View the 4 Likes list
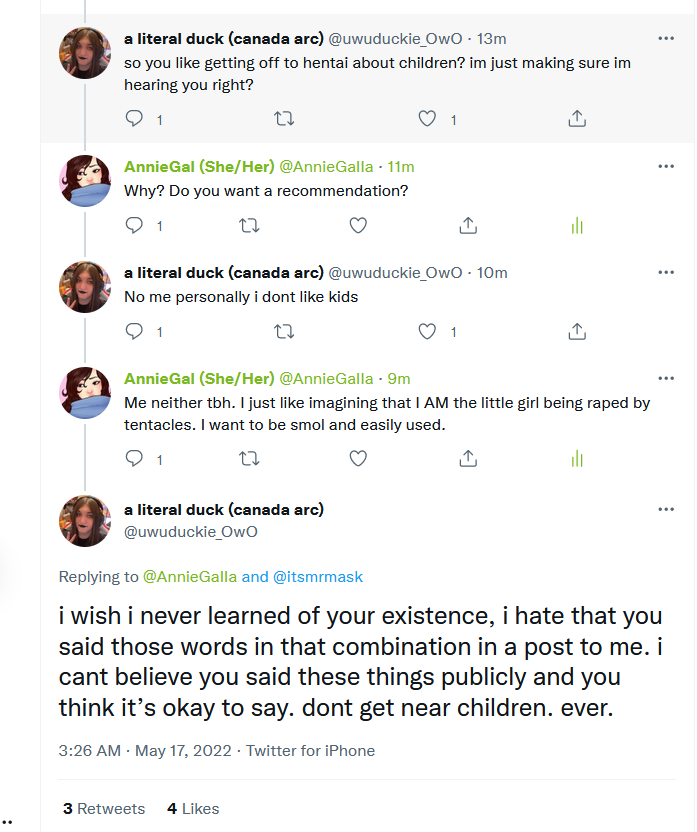The width and height of the screenshot is (697, 832). click(x=193, y=809)
